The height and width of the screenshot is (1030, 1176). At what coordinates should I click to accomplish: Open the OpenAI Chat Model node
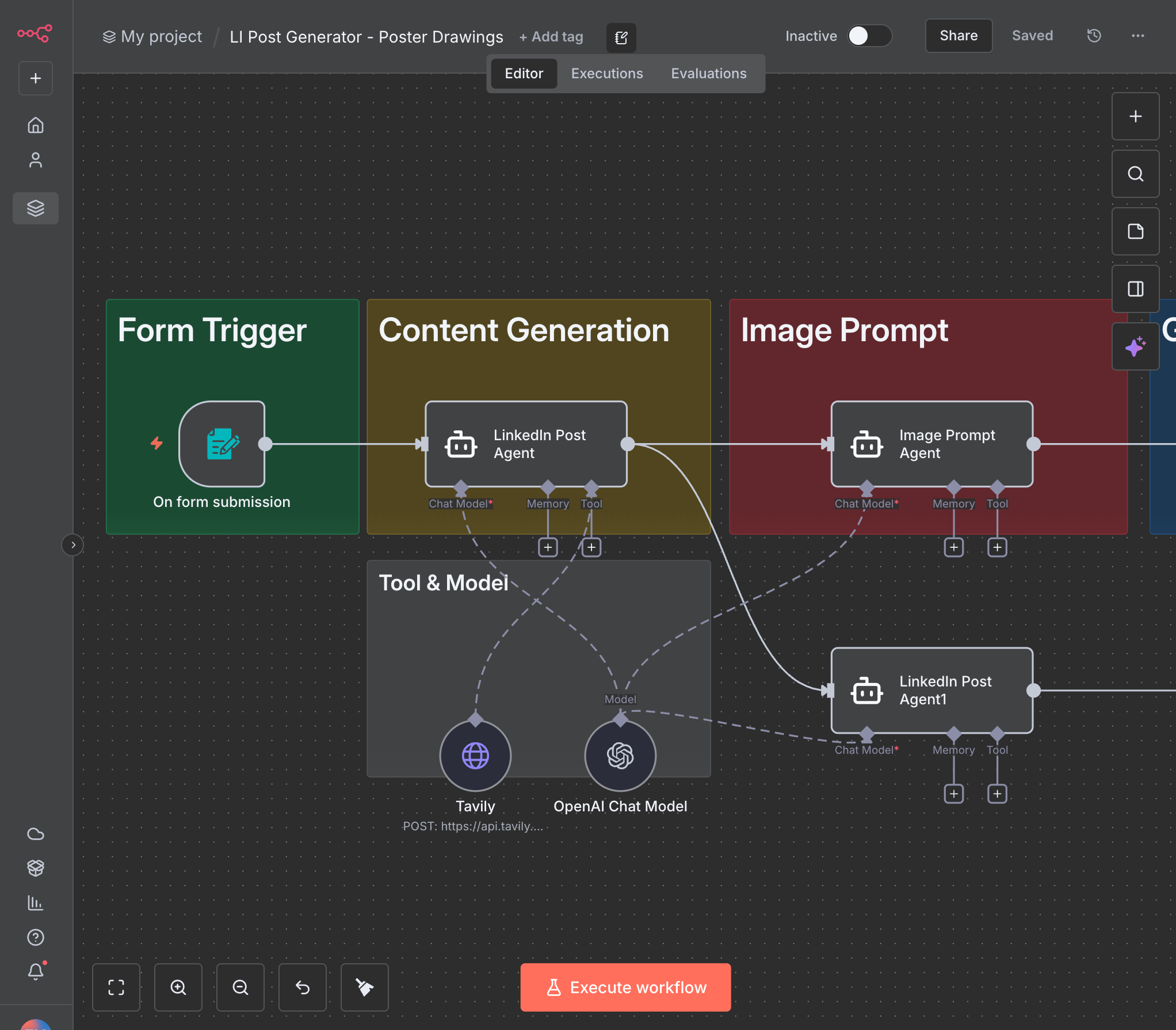(620, 756)
